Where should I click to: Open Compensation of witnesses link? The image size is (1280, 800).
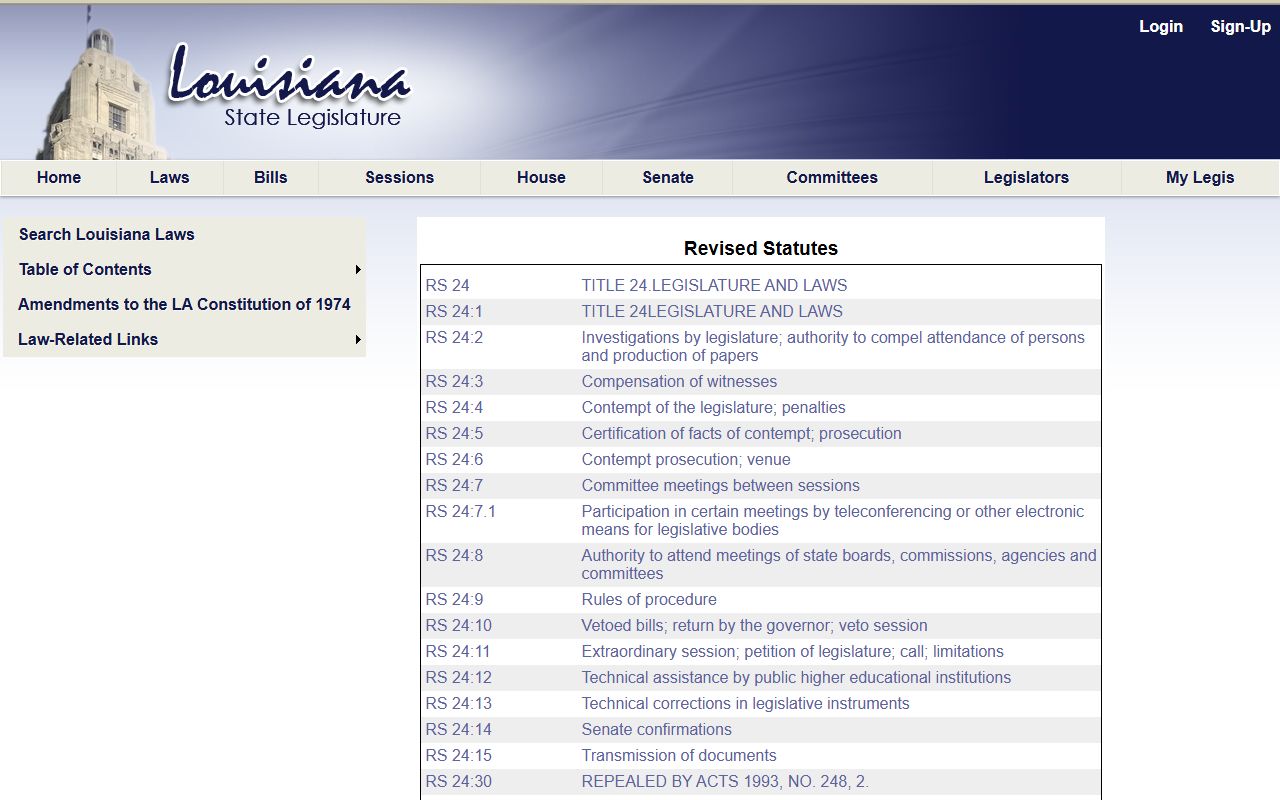point(679,381)
